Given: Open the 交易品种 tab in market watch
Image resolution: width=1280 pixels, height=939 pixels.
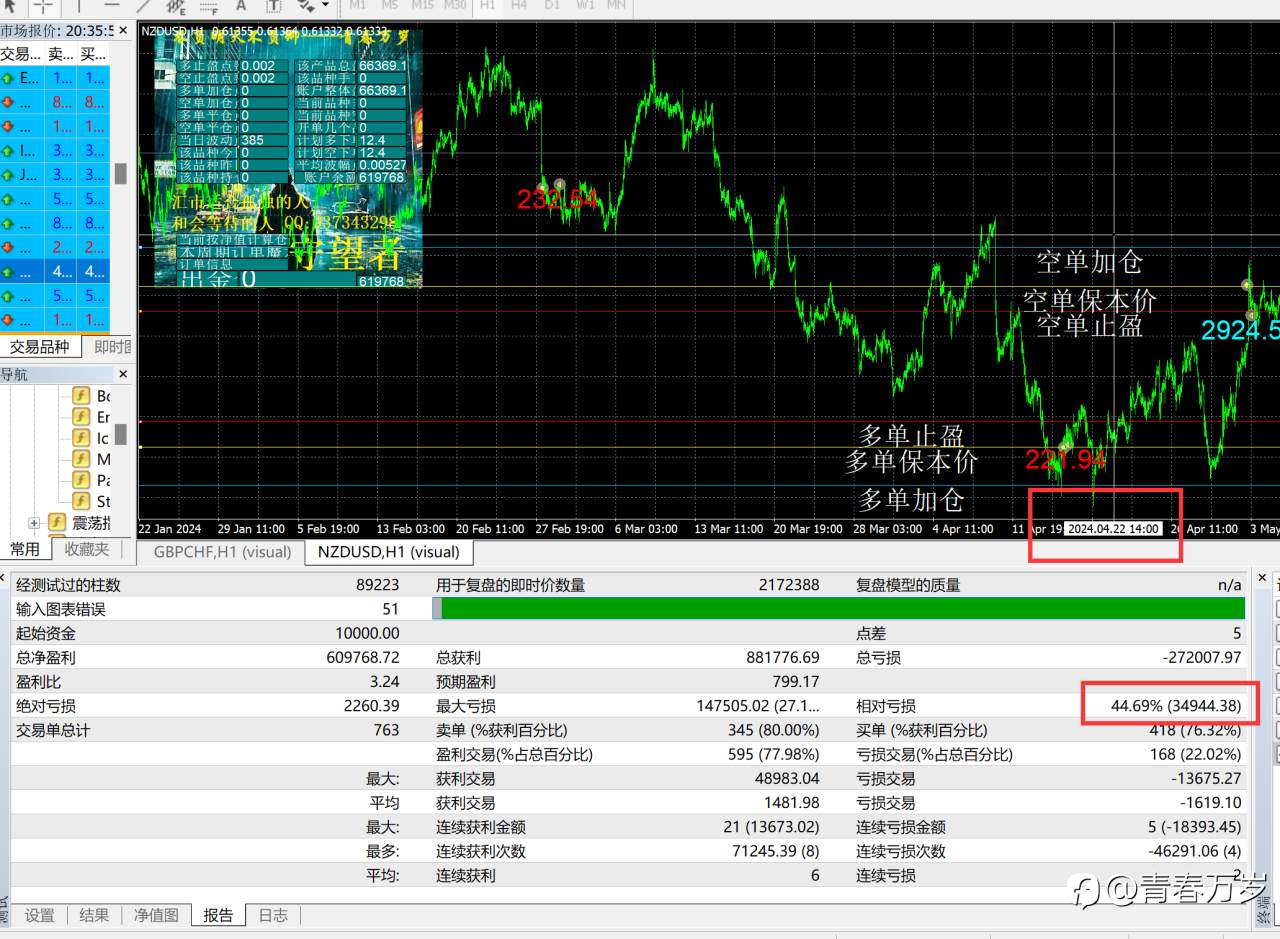Looking at the screenshot, I should (x=40, y=347).
